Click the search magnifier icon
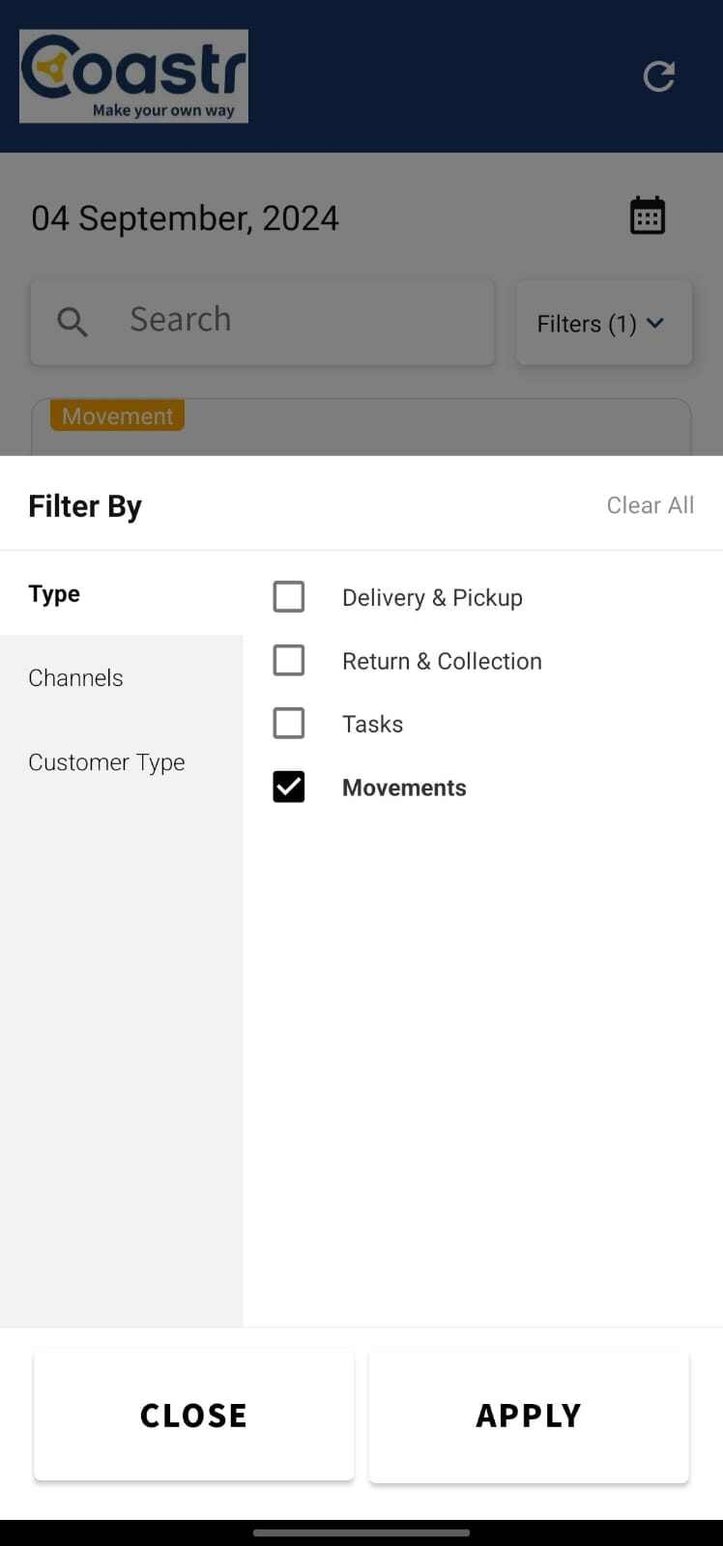723x1546 pixels. (71, 321)
